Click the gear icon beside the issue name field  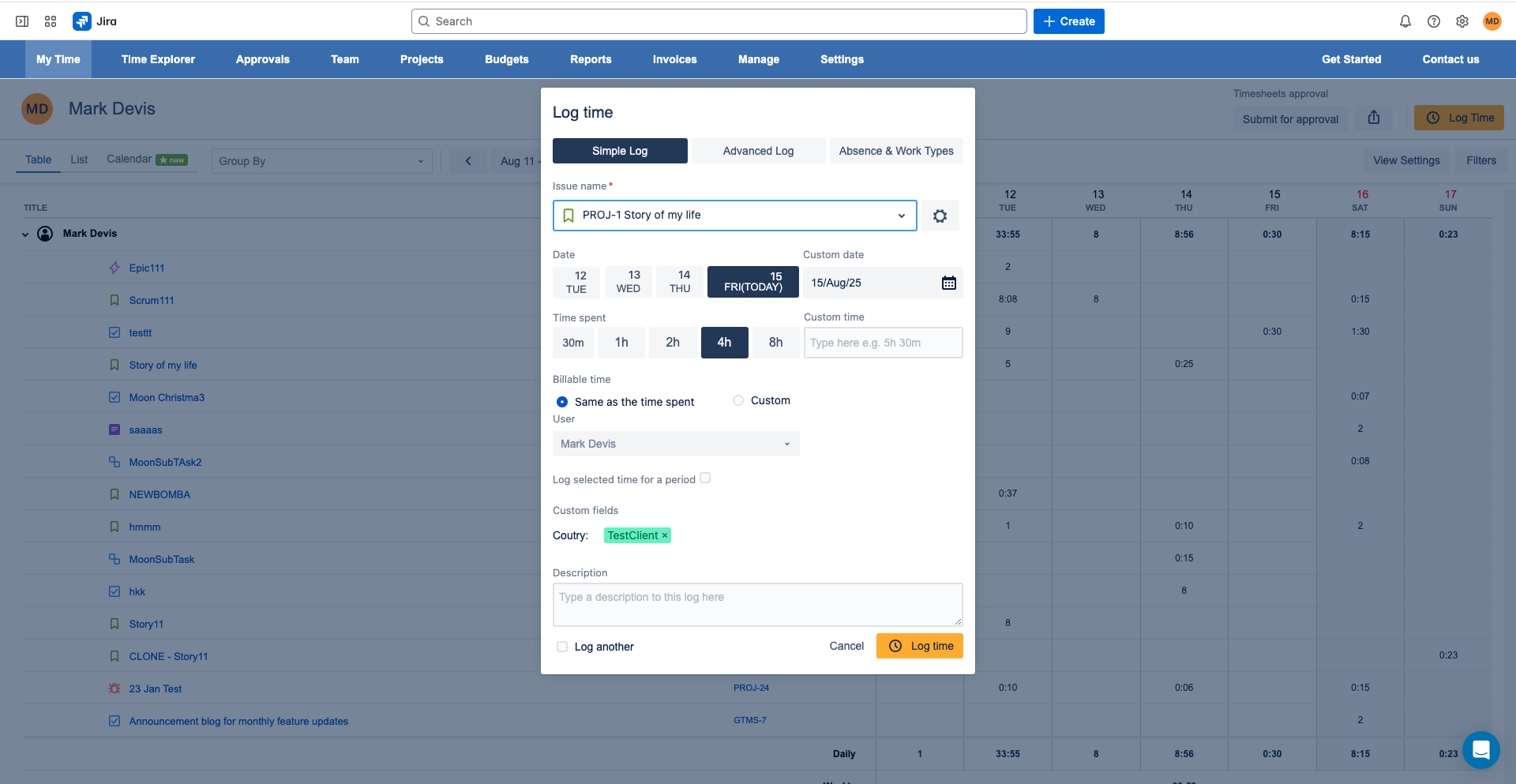coord(940,215)
